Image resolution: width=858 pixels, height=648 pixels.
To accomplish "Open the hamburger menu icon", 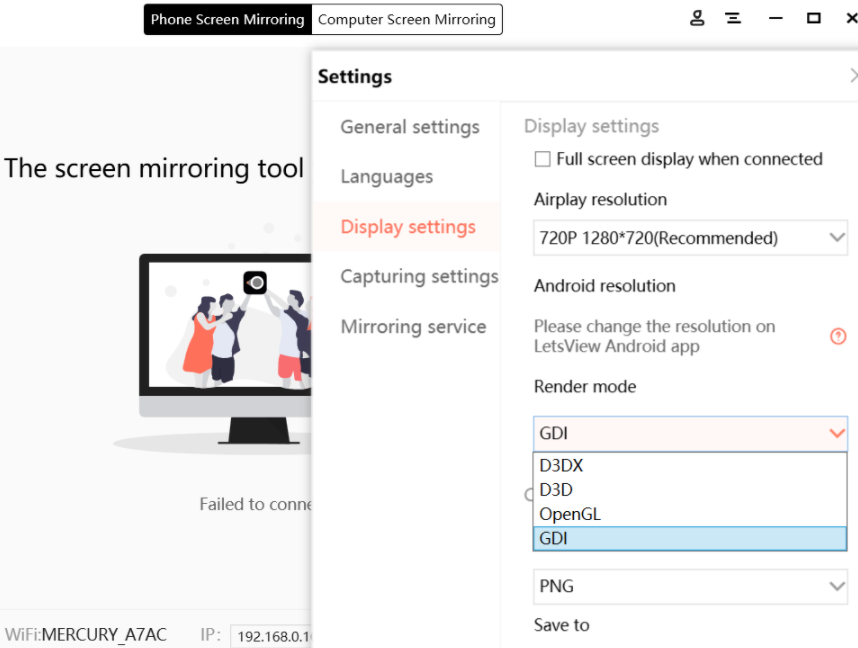I will click(x=733, y=19).
